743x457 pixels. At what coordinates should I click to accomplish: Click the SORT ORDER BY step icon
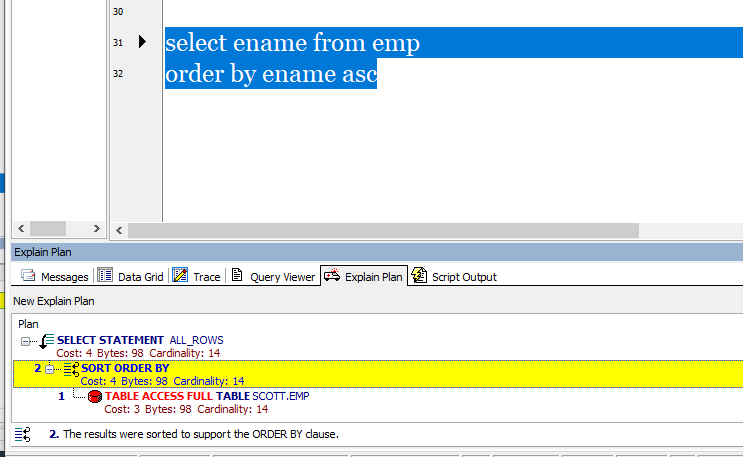(72, 369)
